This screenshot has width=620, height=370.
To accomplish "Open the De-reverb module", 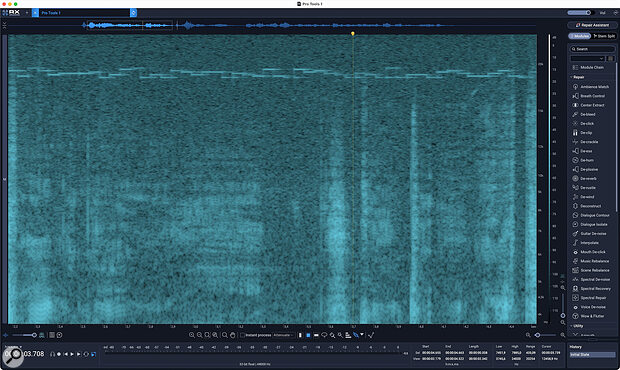I will tap(585, 179).
